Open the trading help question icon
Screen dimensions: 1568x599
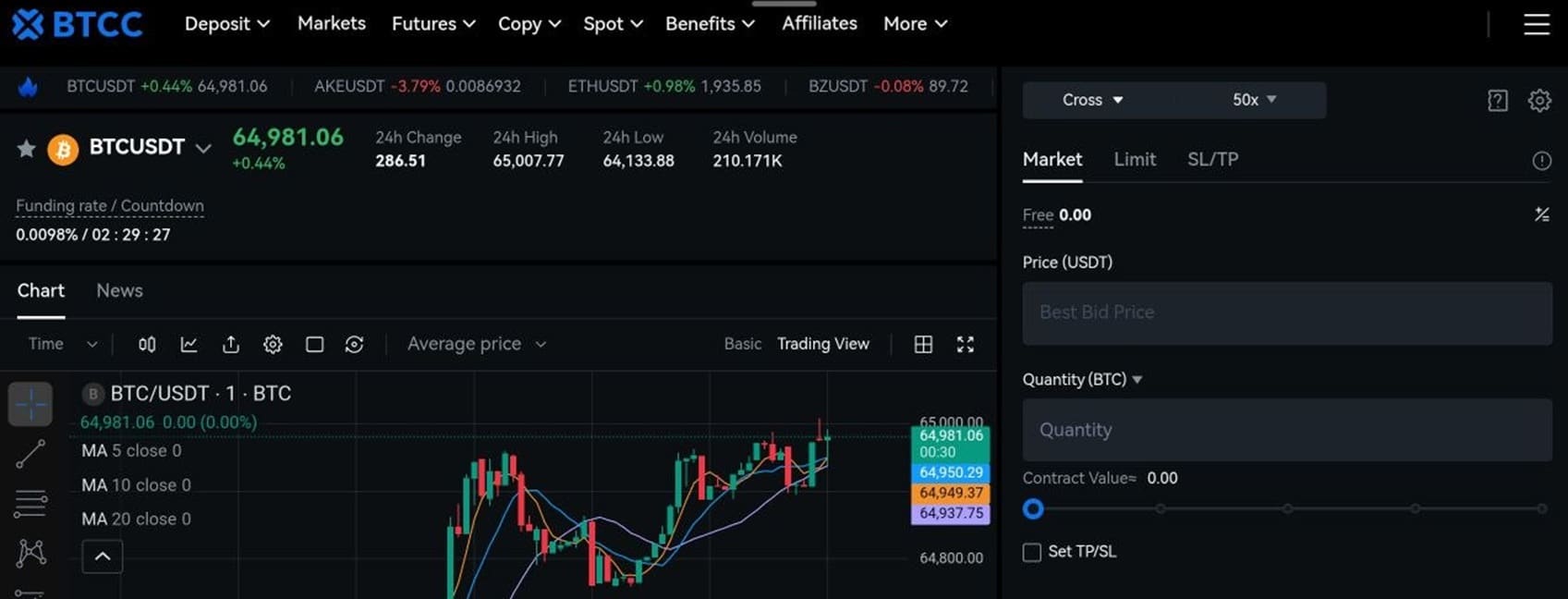[x=1498, y=101]
